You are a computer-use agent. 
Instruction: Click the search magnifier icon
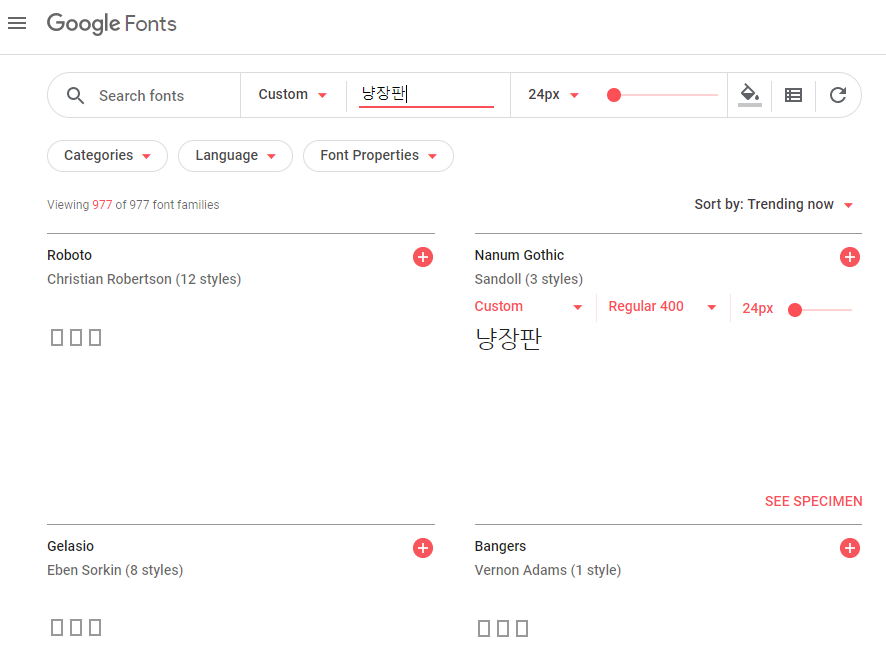tap(75, 95)
